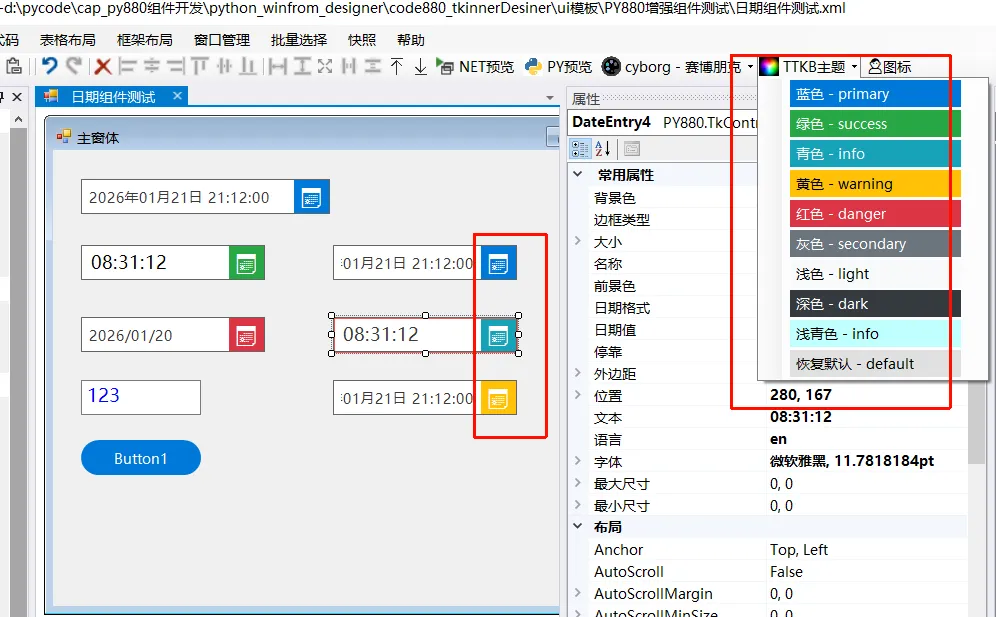Select 深色 - dark menu entry
The width and height of the screenshot is (996, 617).
pyautogui.click(x=875, y=304)
